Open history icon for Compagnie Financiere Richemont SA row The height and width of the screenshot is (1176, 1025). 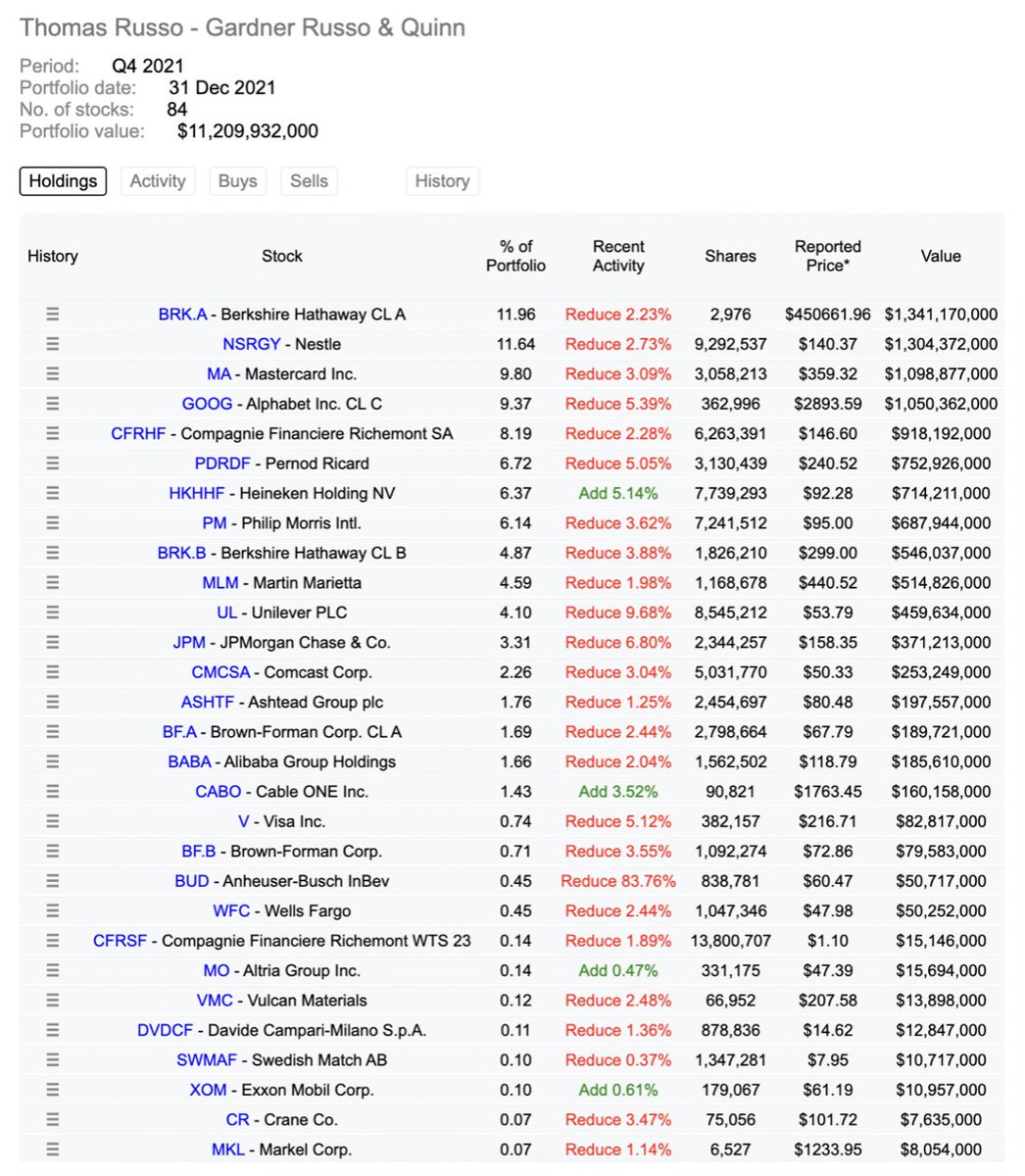coord(53,433)
